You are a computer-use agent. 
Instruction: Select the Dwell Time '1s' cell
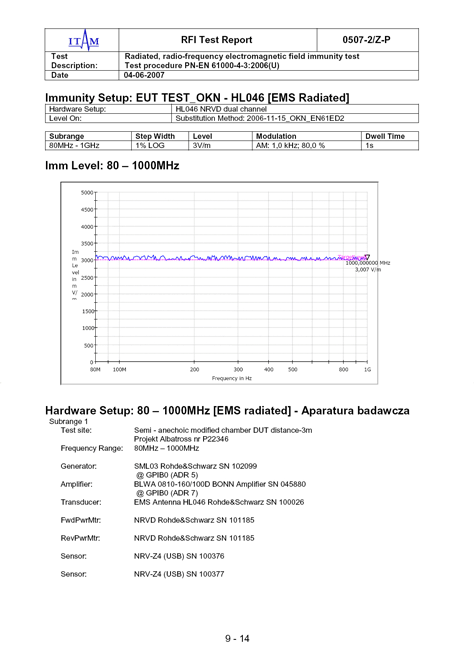pos(390,145)
